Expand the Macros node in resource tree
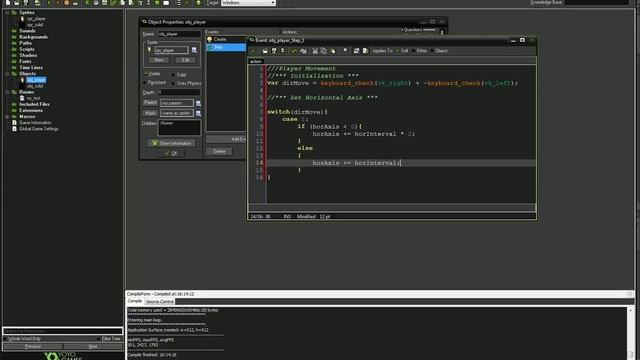 coord(7,116)
